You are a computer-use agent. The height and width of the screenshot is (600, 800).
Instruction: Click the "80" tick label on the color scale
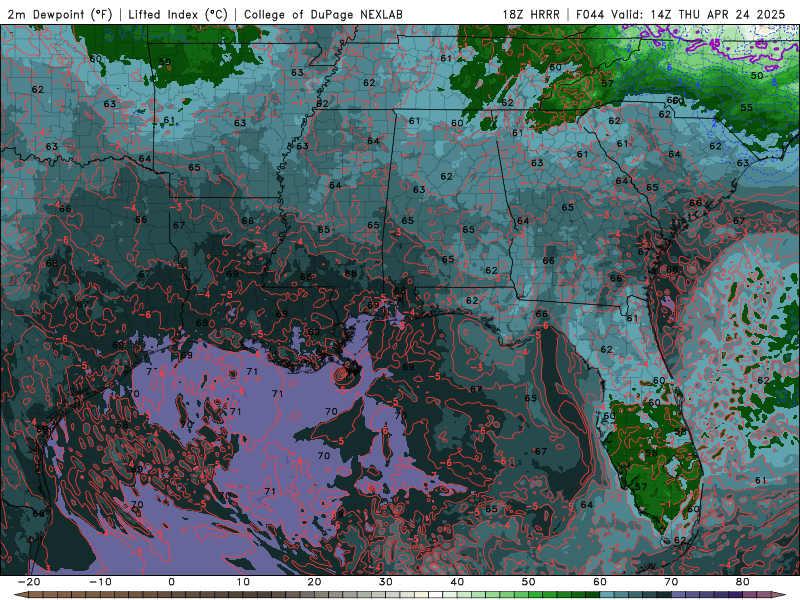[x=743, y=582]
